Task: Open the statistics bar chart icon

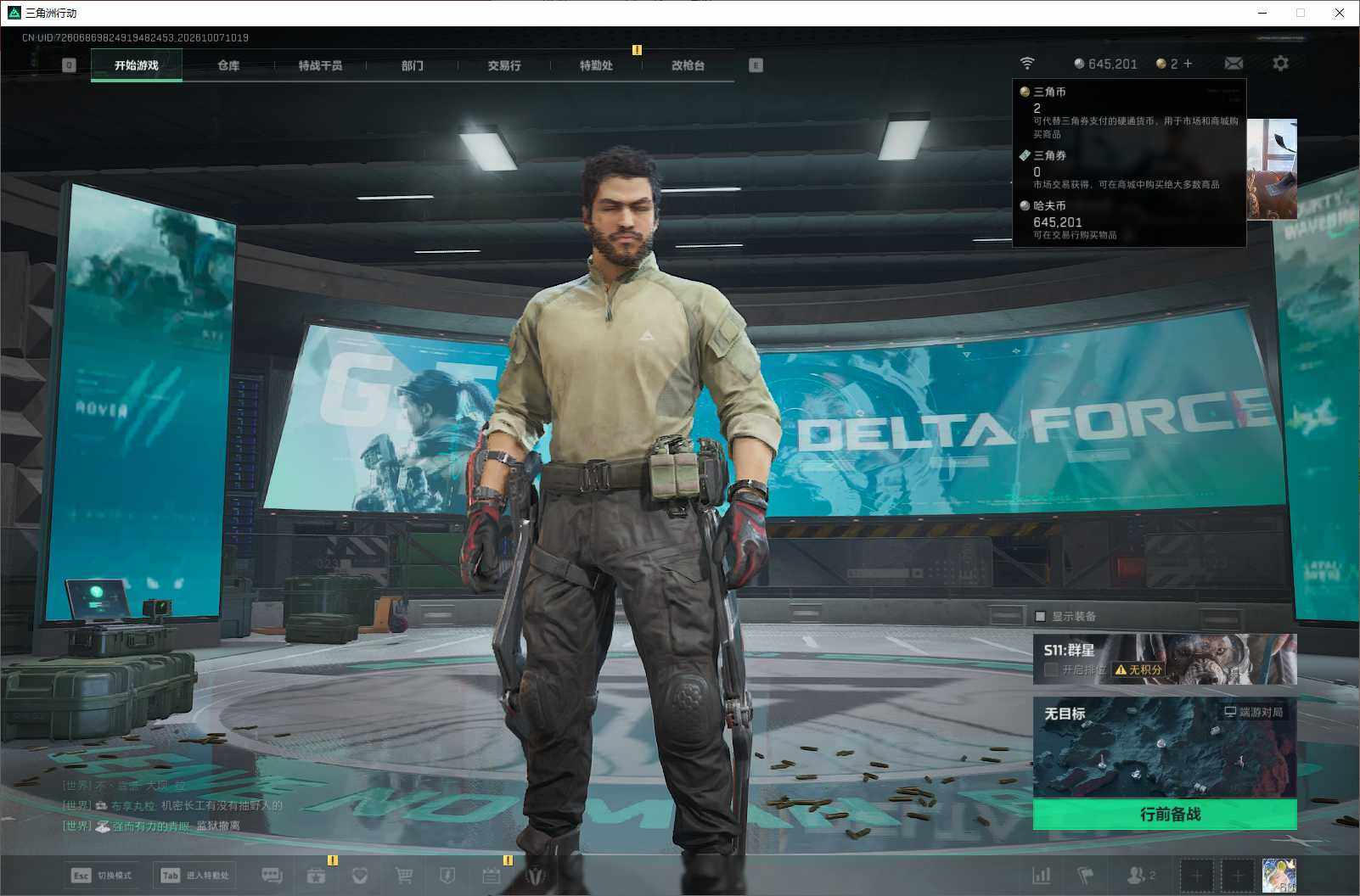Action: (1041, 875)
